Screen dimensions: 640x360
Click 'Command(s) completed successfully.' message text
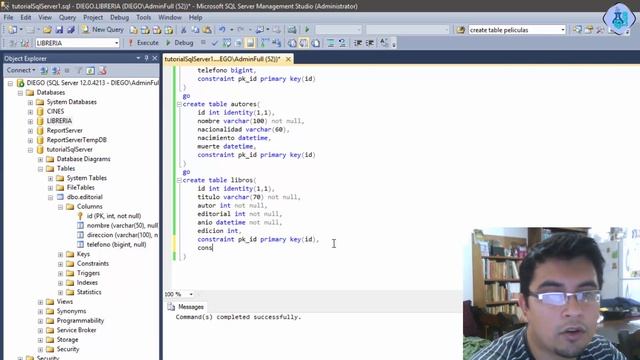[x=238, y=317]
